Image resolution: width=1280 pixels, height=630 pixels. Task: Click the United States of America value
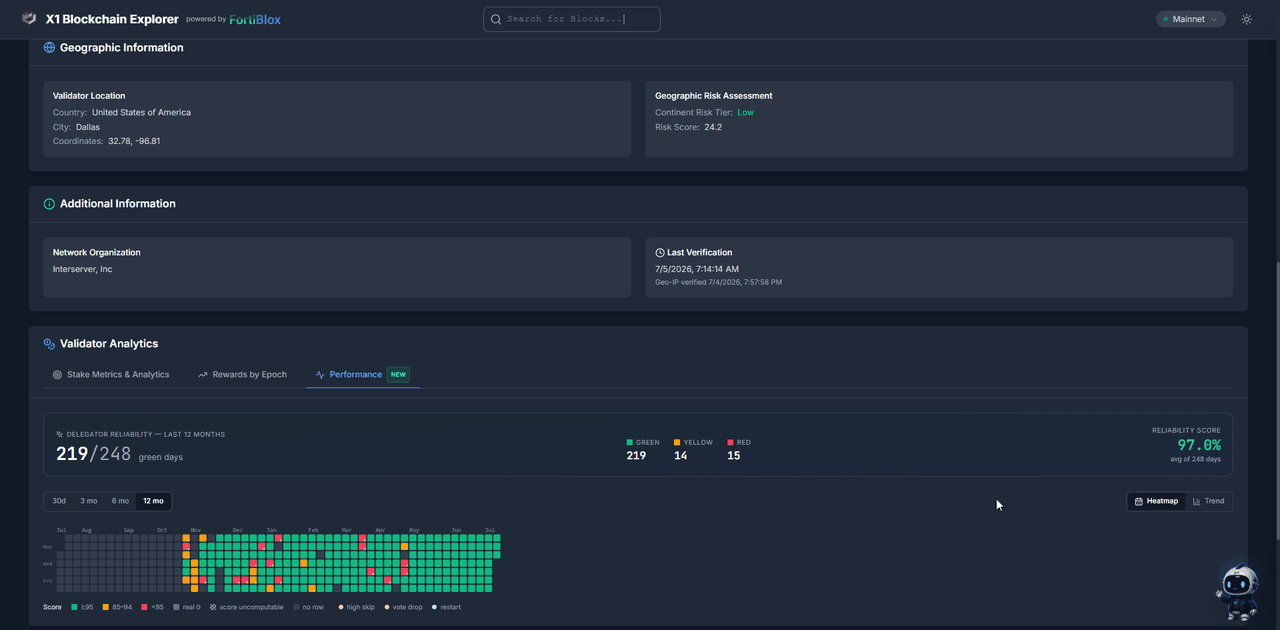tap(141, 113)
